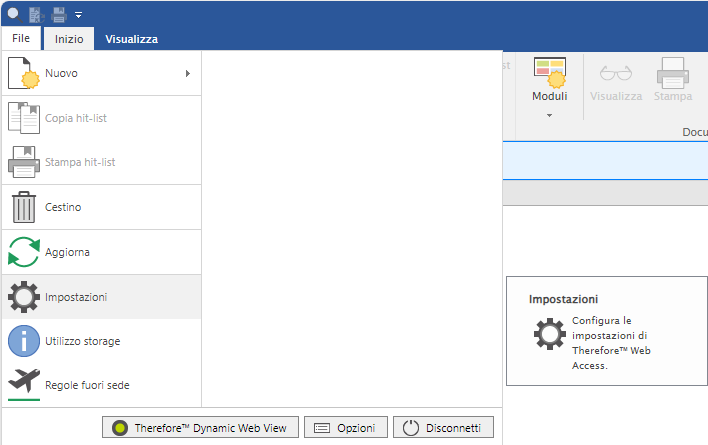Select Stampa hit-list menu entry
The width and height of the screenshot is (708, 445).
click(x=76, y=162)
